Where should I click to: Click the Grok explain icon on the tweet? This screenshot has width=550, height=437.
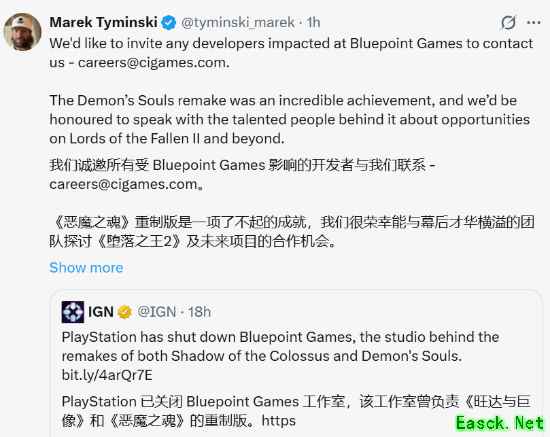pyautogui.click(x=508, y=23)
